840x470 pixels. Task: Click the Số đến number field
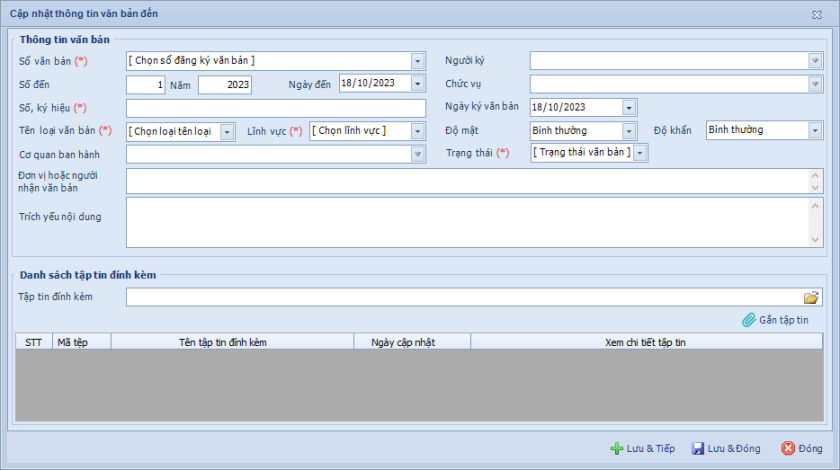coord(146,84)
